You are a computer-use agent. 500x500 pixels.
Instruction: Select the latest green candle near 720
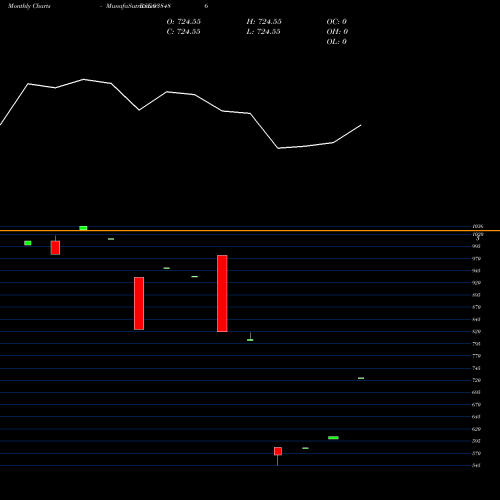point(361,378)
